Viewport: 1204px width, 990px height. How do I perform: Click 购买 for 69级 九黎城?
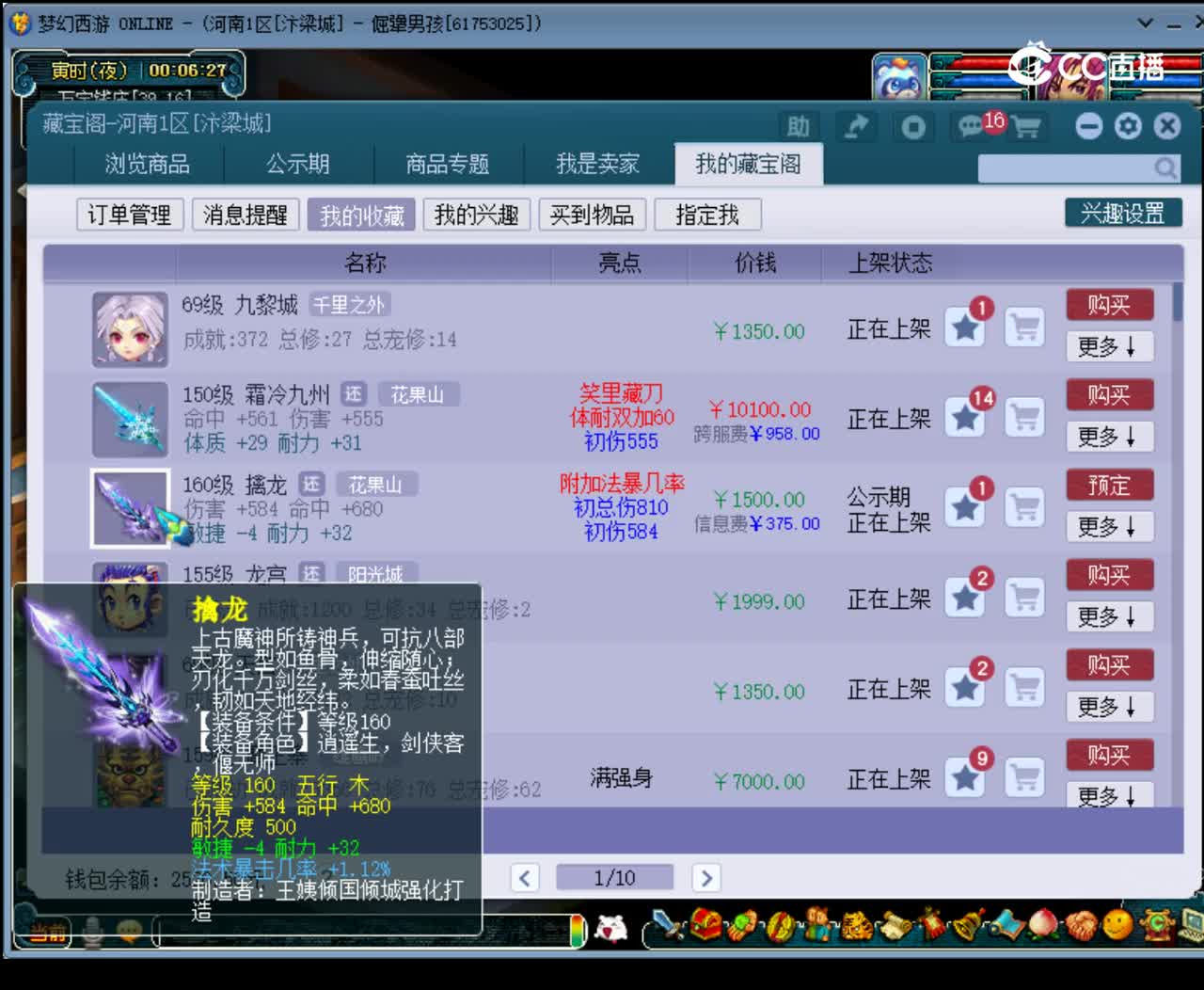coord(1109,305)
